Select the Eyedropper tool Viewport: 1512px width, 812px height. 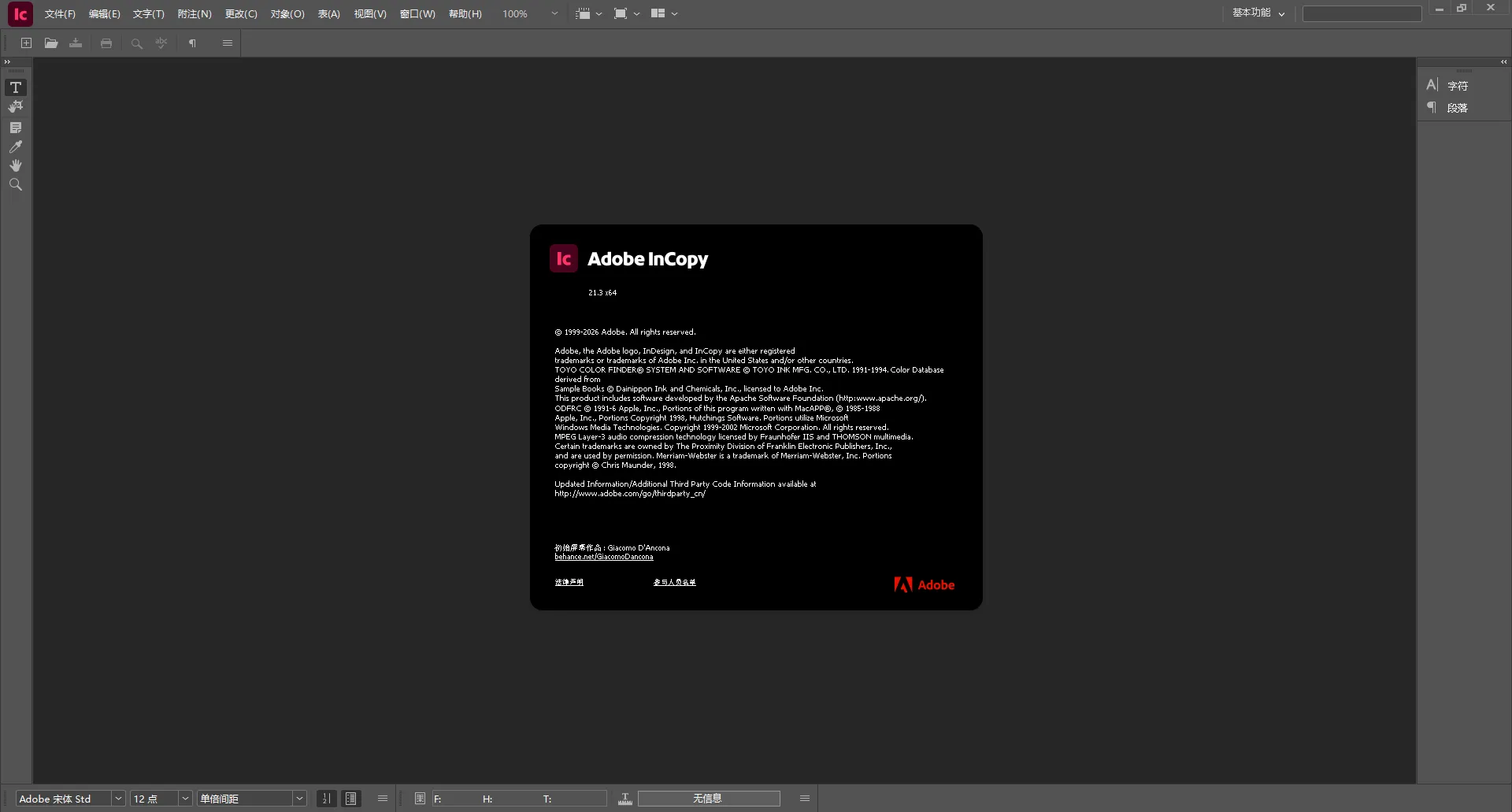tap(16, 146)
